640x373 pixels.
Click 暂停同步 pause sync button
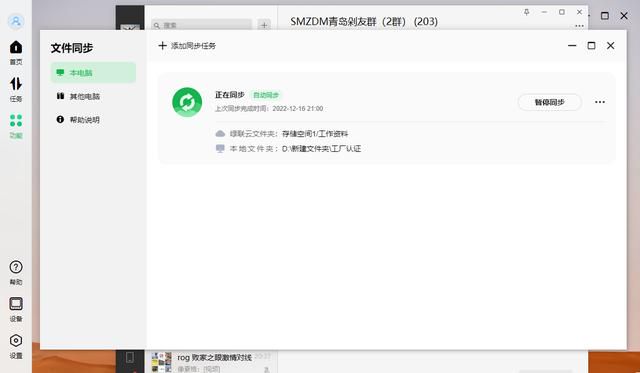(x=549, y=102)
